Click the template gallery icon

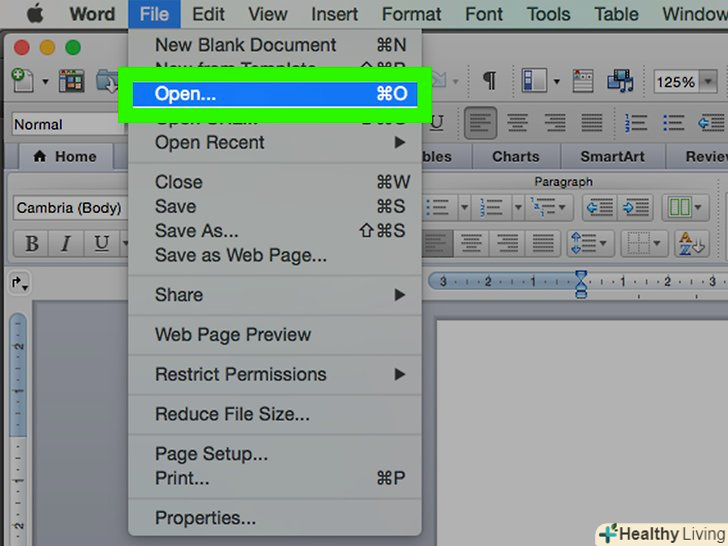pos(71,81)
